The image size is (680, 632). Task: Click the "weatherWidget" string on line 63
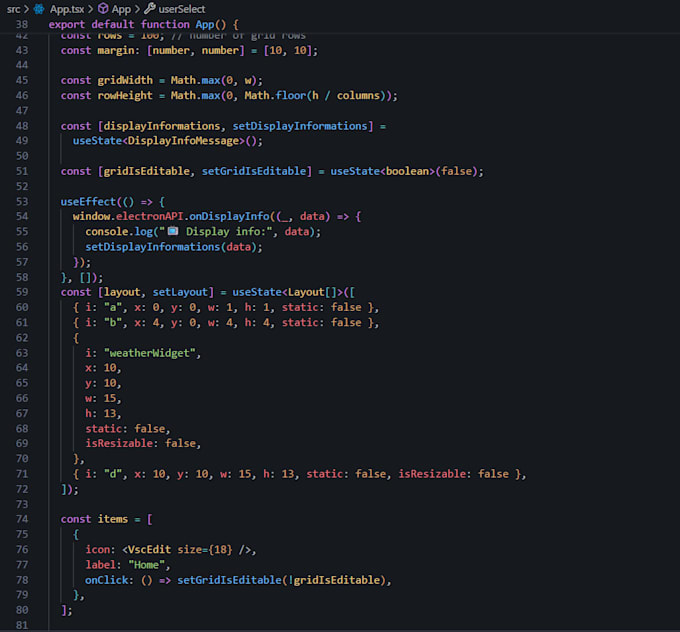point(150,353)
